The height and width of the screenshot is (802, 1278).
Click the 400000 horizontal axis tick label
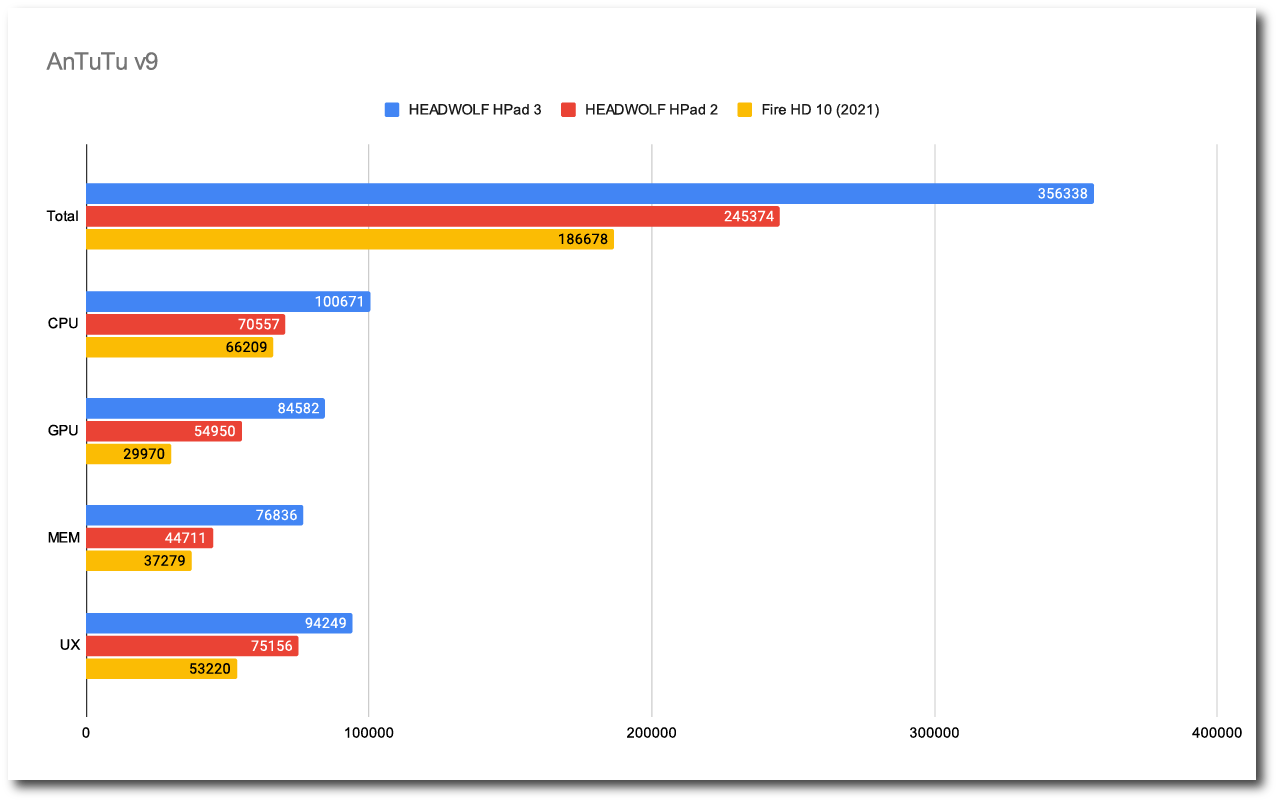click(1217, 733)
